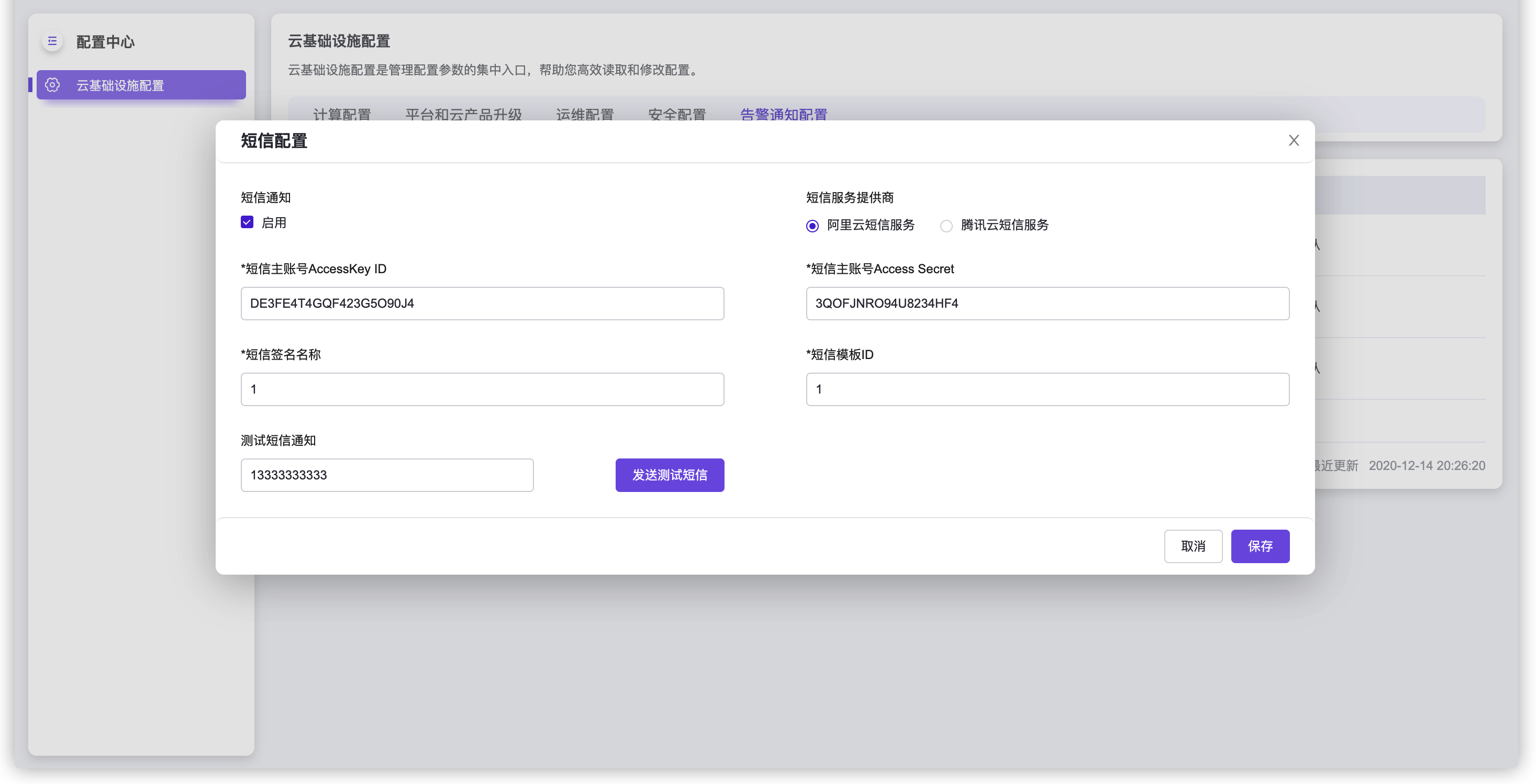Click the gear icon in sidebar

52,85
